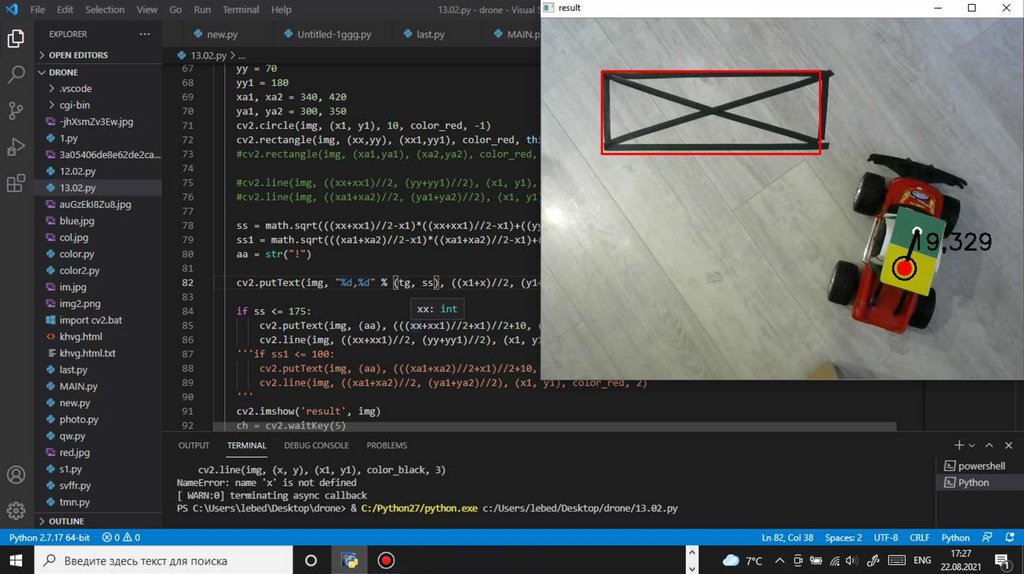Switch to the DEBUG CONSOLE tab

coord(316,445)
